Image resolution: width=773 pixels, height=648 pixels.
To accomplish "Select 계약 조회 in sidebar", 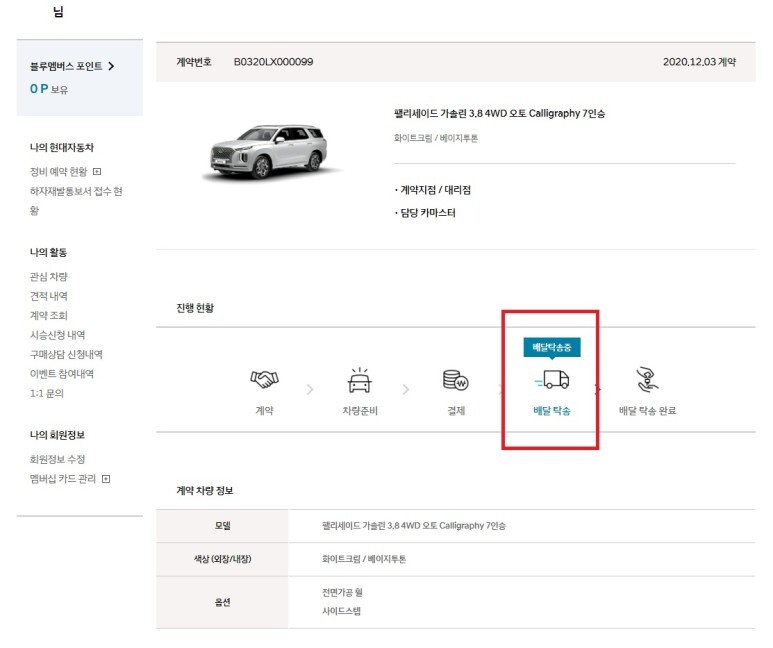I will coord(48,316).
